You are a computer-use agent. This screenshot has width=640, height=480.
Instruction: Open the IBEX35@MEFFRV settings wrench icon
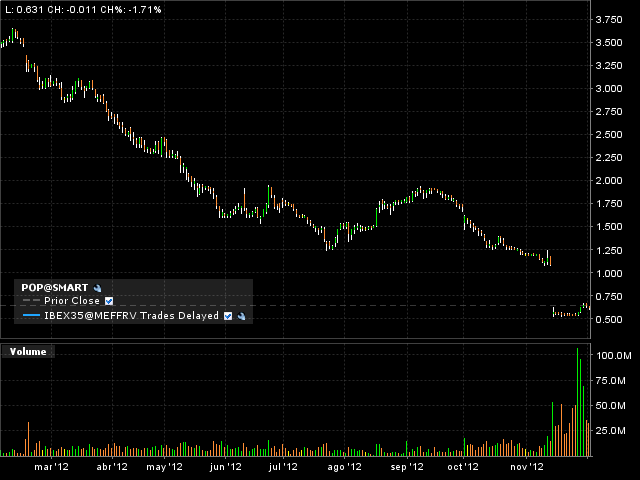point(241,316)
